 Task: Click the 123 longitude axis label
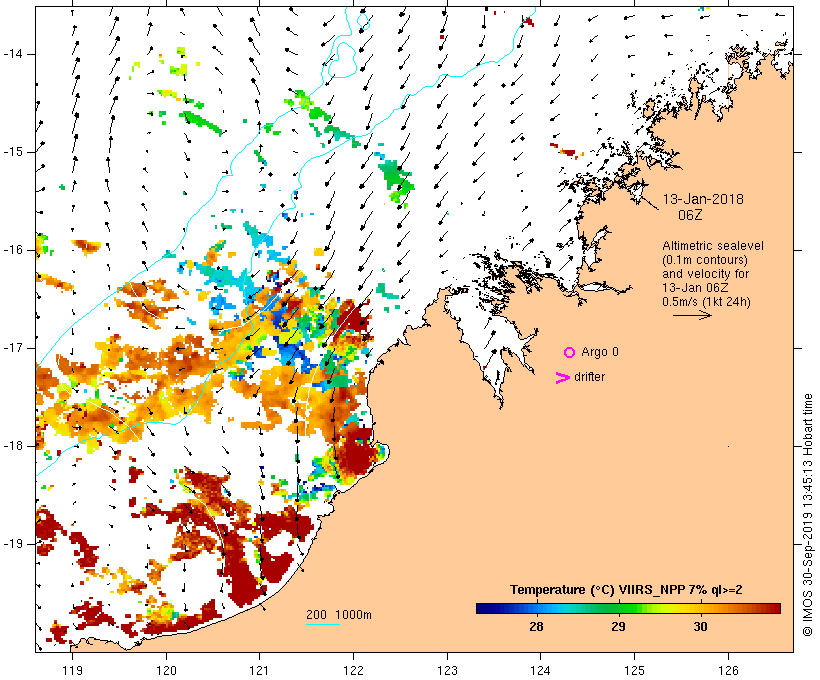[x=447, y=670]
